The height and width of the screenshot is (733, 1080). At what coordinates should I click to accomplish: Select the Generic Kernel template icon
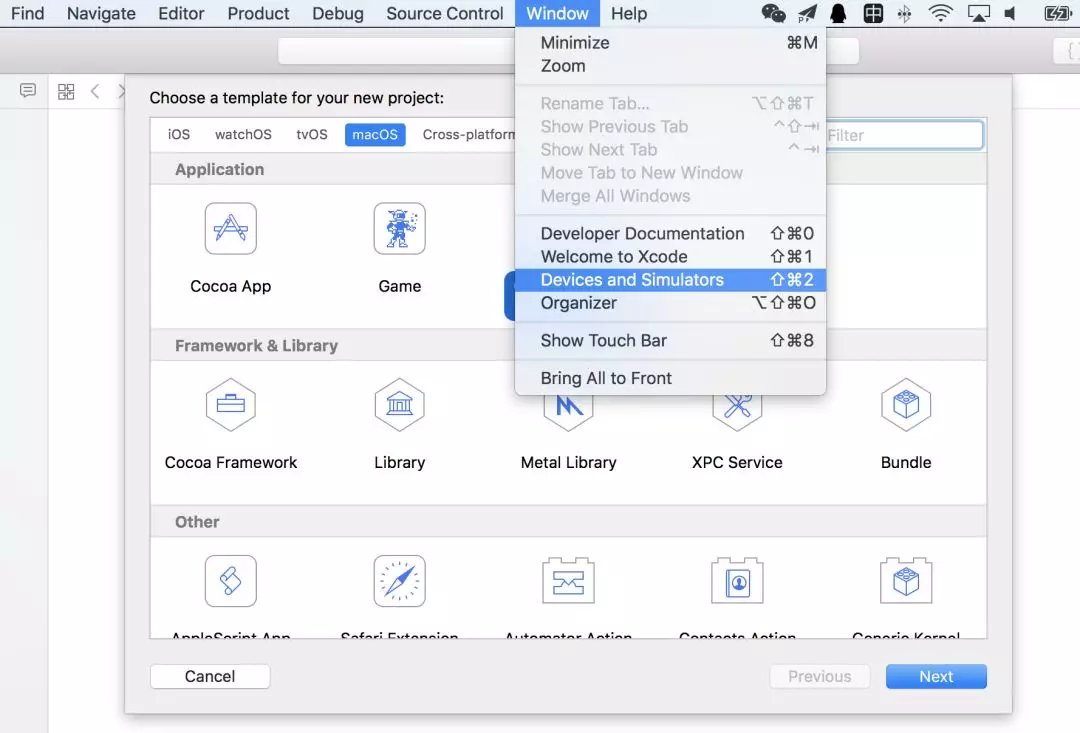tap(906, 581)
